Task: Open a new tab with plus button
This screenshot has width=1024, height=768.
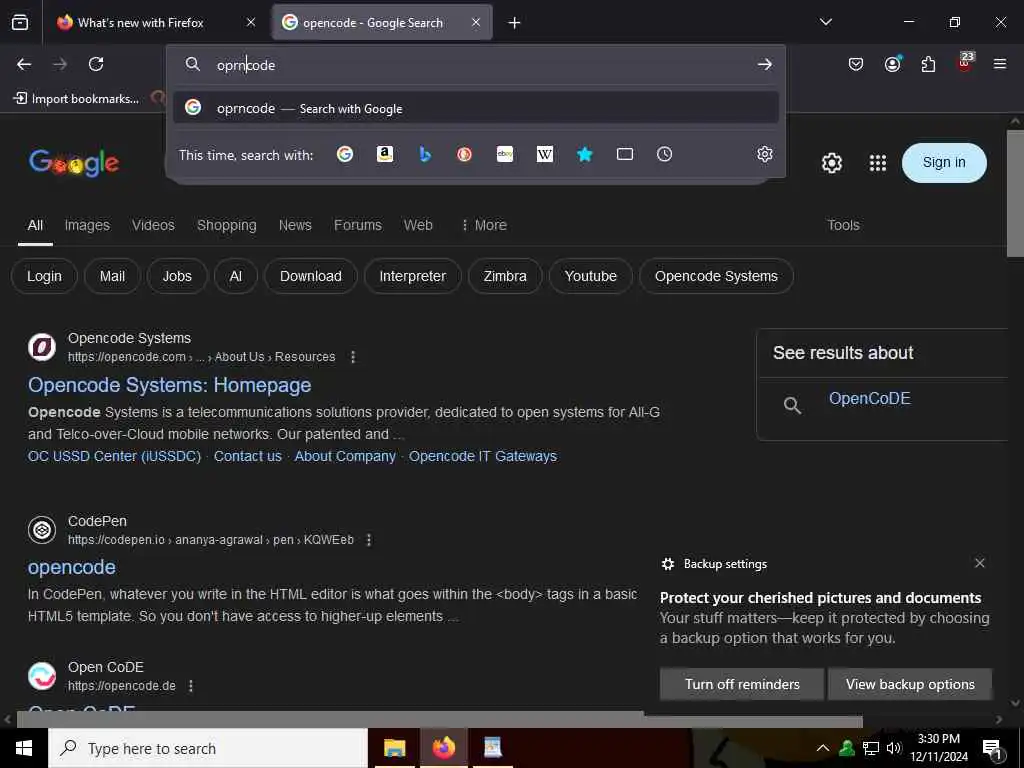Action: 514,23
